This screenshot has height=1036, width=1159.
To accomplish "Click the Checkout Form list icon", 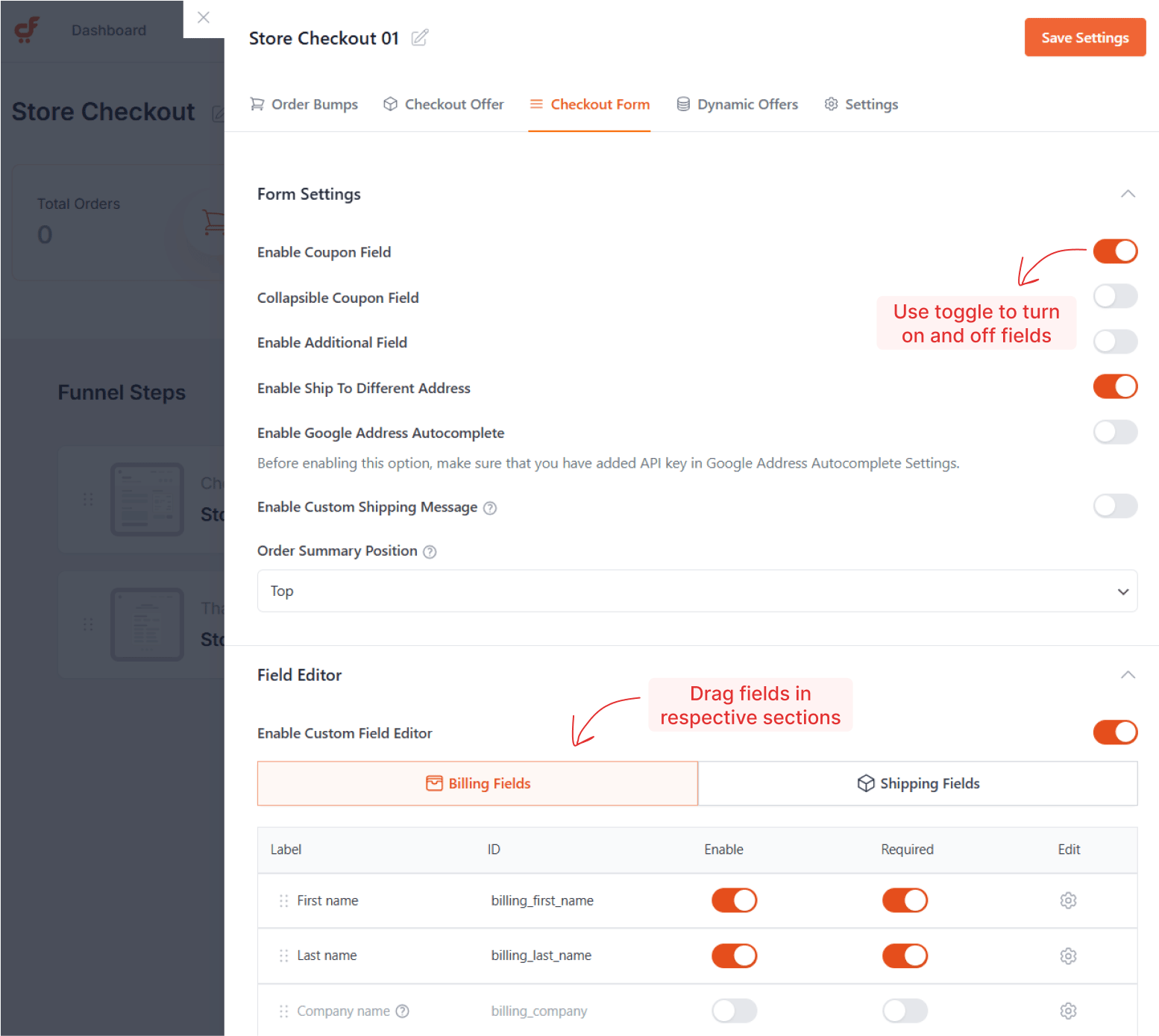I will click(536, 104).
